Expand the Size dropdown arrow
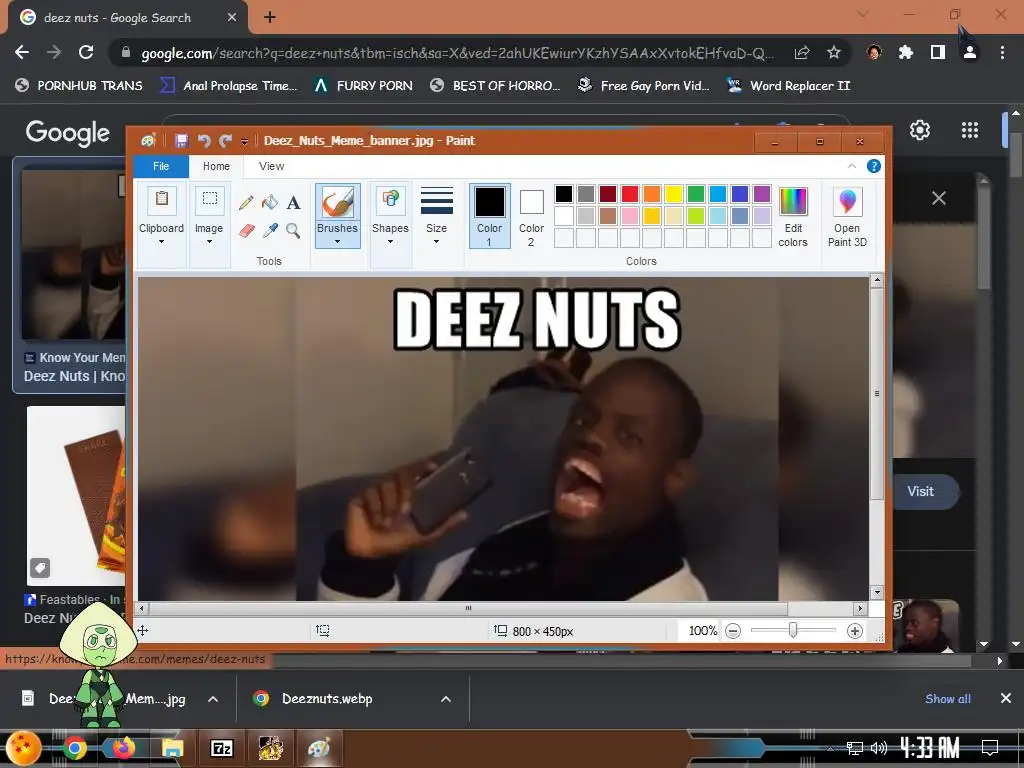 pos(436,242)
